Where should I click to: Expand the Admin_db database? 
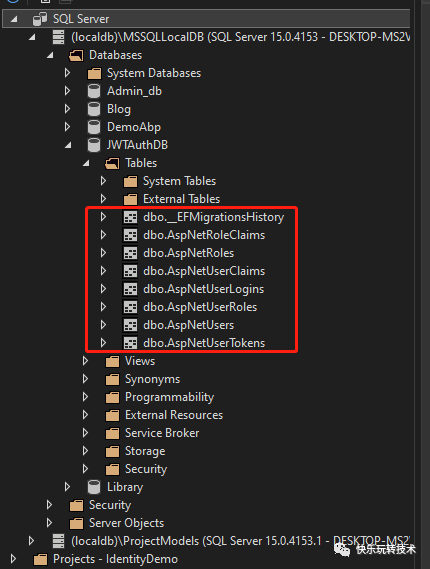[67, 91]
